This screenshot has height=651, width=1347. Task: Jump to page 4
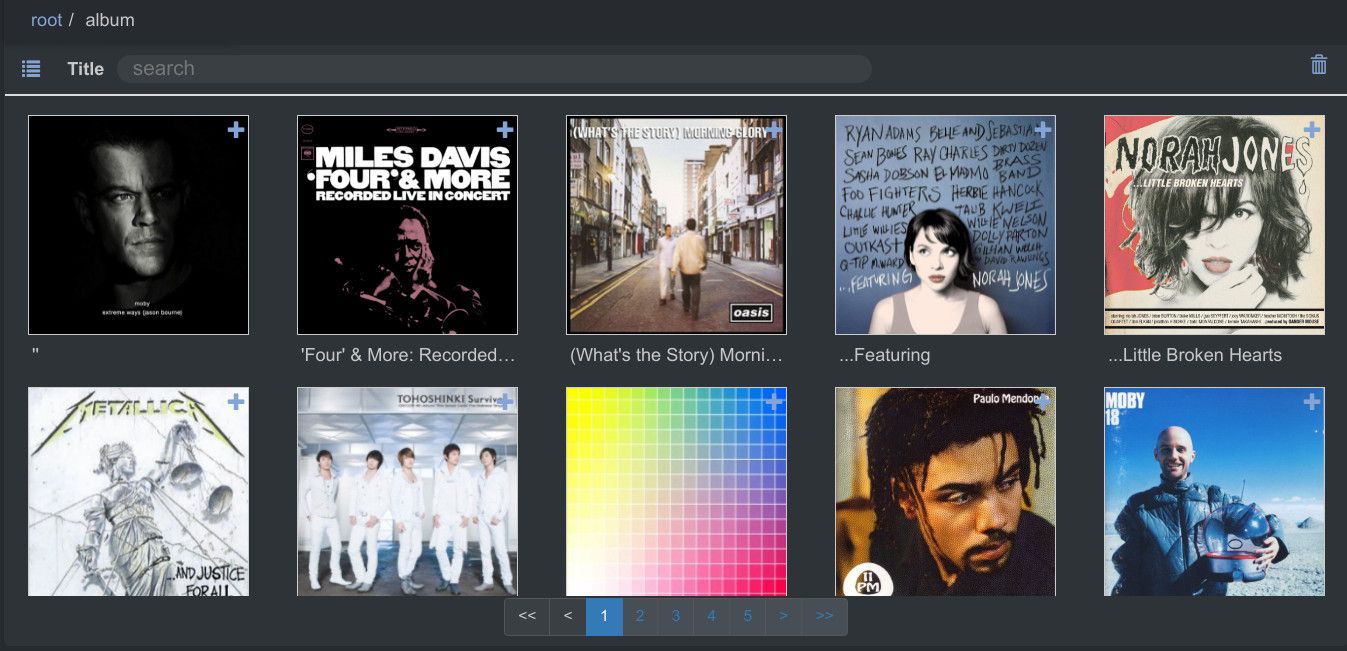[x=712, y=616]
